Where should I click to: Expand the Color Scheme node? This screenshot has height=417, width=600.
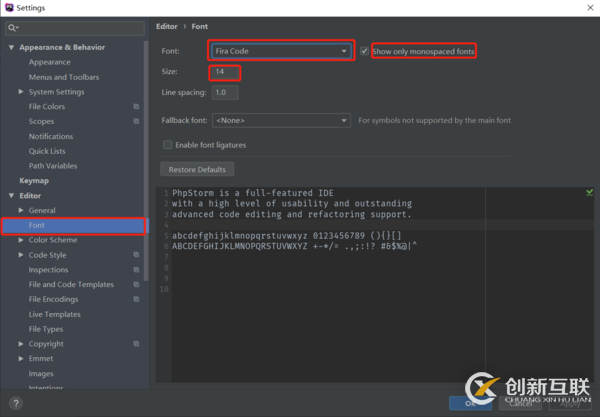21,240
